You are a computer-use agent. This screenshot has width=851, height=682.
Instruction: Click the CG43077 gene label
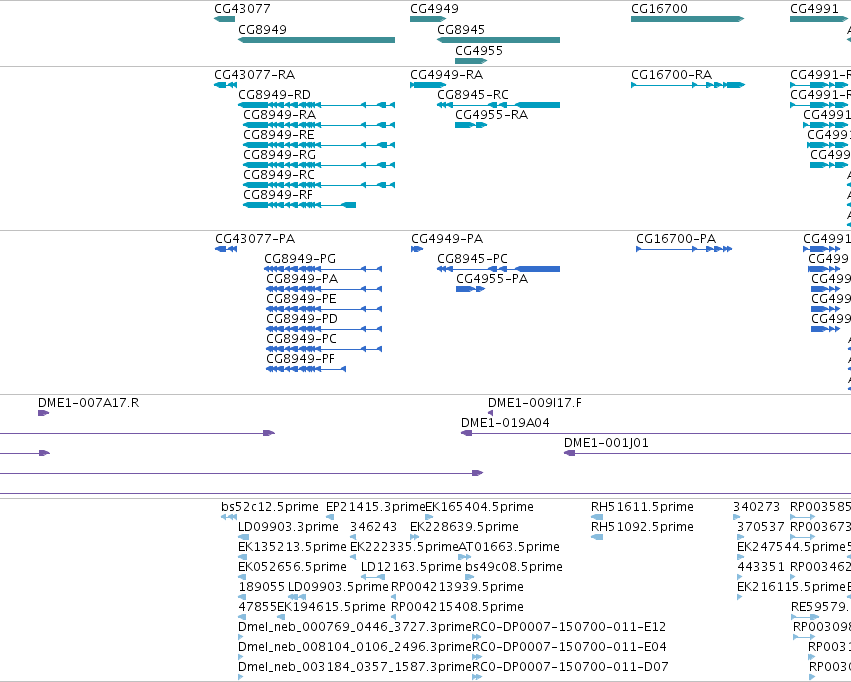242,9
